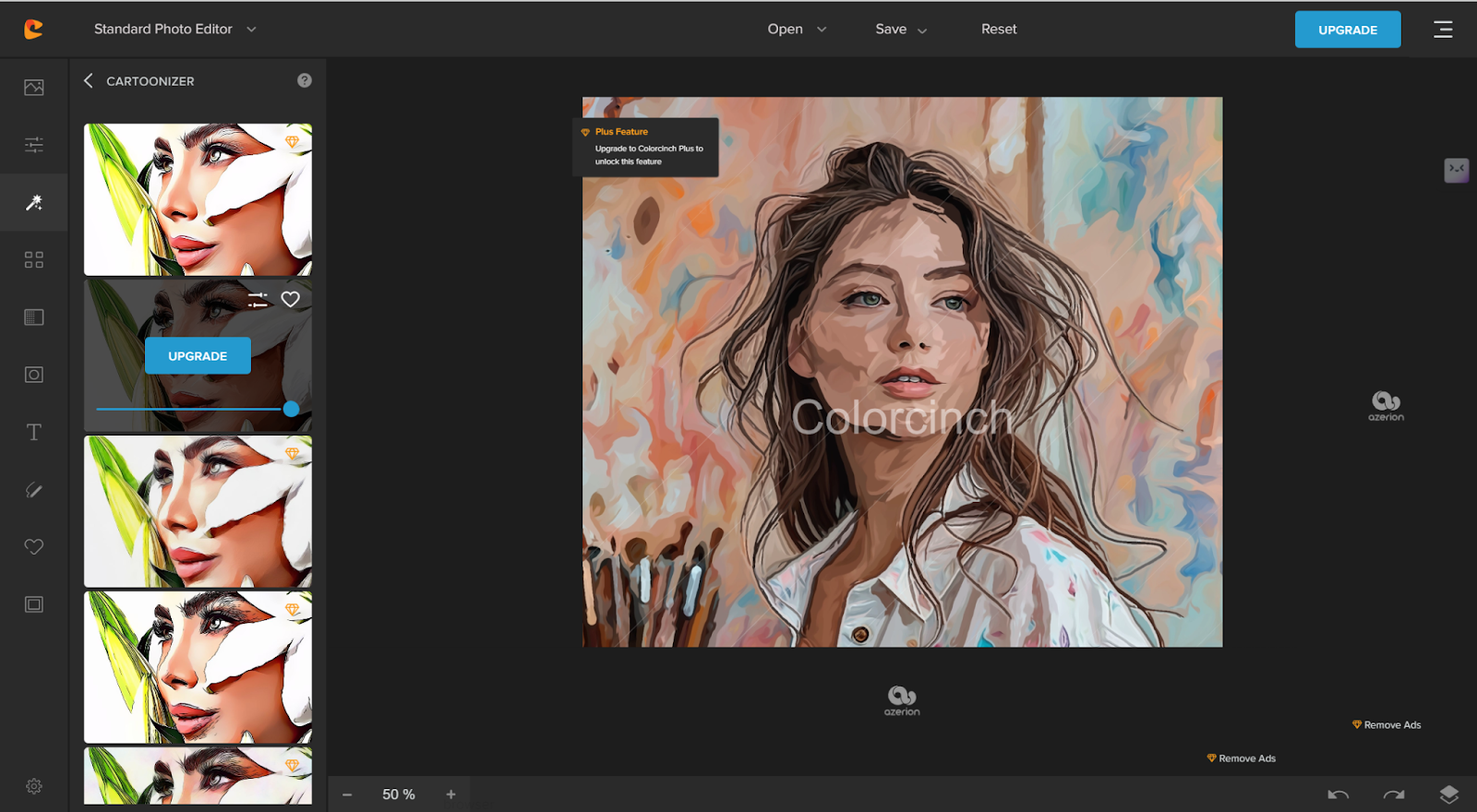Select the Text tool icon
Image resolution: width=1477 pixels, height=812 pixels.
[x=34, y=433]
